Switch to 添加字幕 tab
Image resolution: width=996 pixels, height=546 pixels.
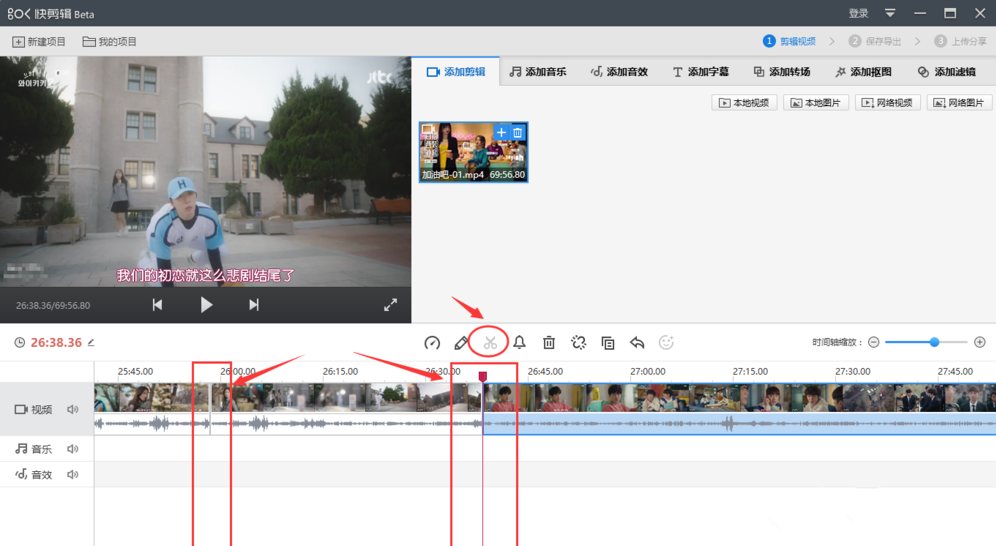700,72
